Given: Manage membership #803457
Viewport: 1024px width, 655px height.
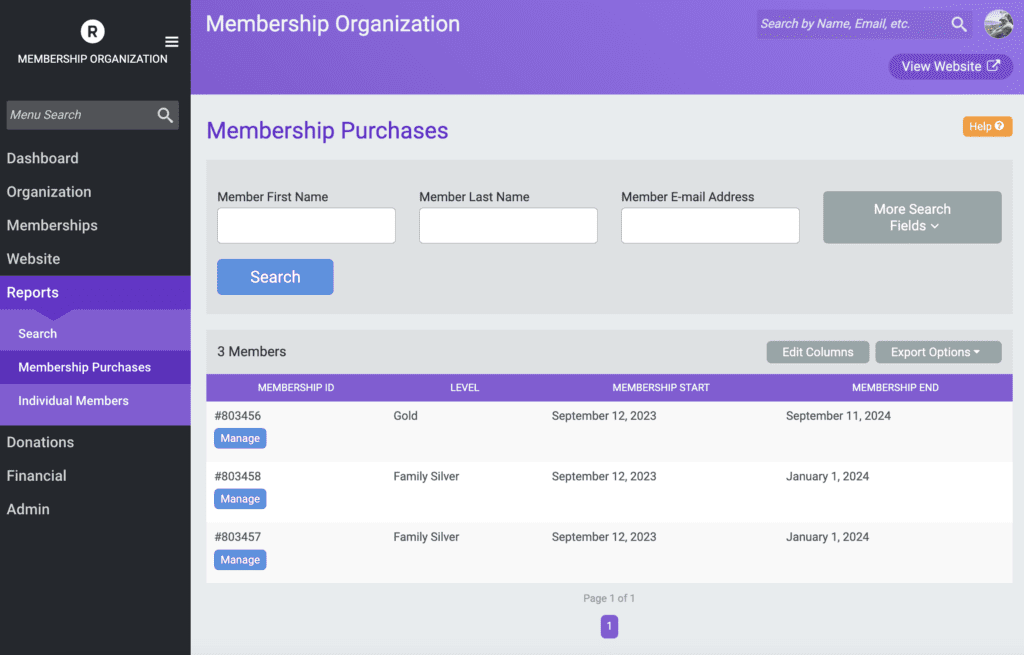Looking at the screenshot, I should [240, 560].
